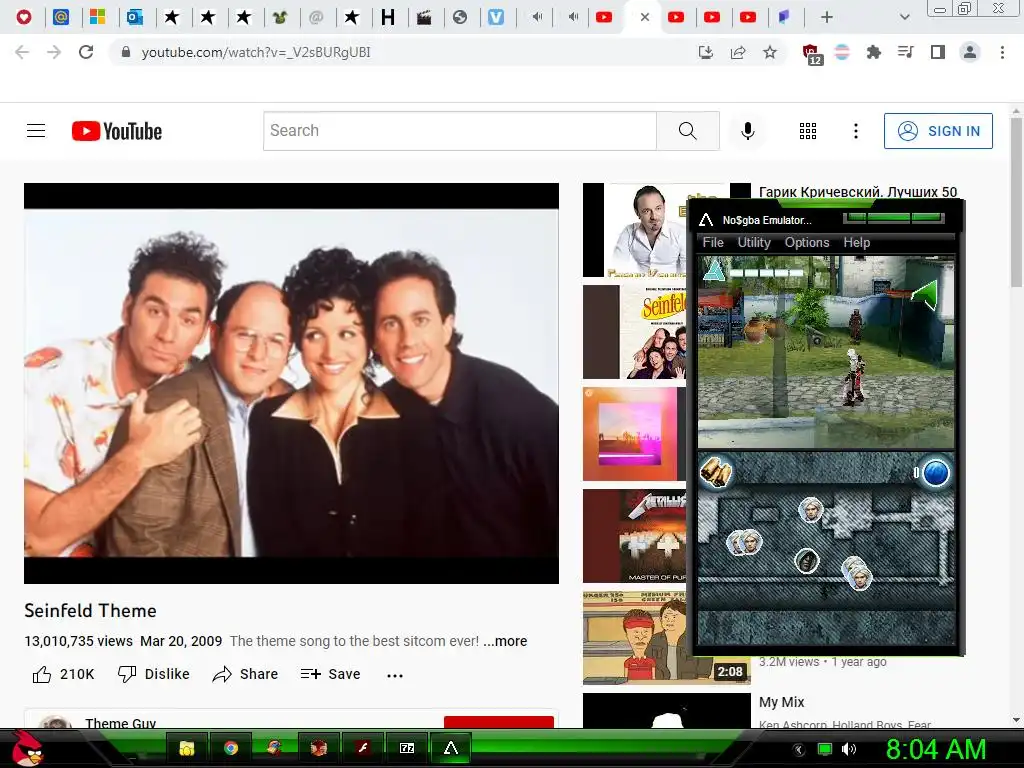Screen dimensions: 1024x768
Task: Open the Seinfeld soundtrack thumbnail in sidebar
Action: click(x=635, y=332)
